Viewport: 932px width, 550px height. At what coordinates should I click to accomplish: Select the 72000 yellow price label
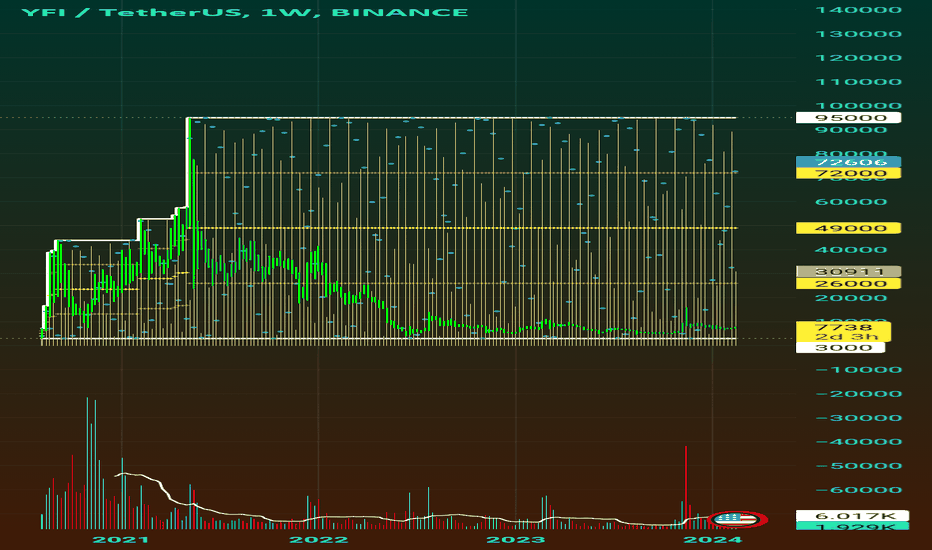(x=848, y=173)
